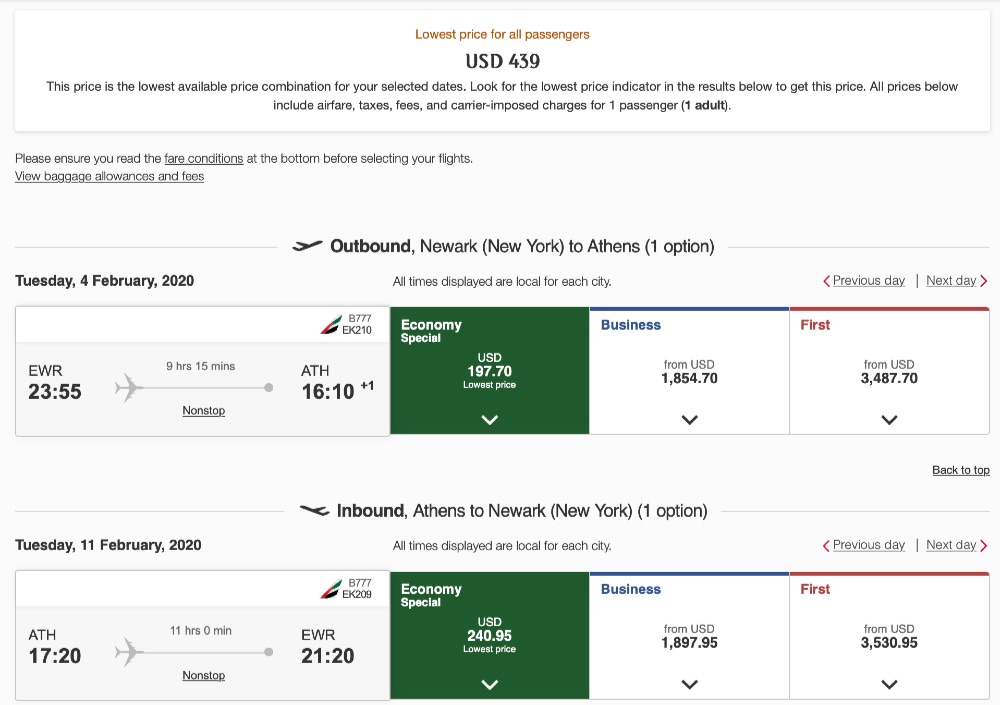
Task: Expand outbound Business fare from USD 1,854.70
Action: (689, 420)
